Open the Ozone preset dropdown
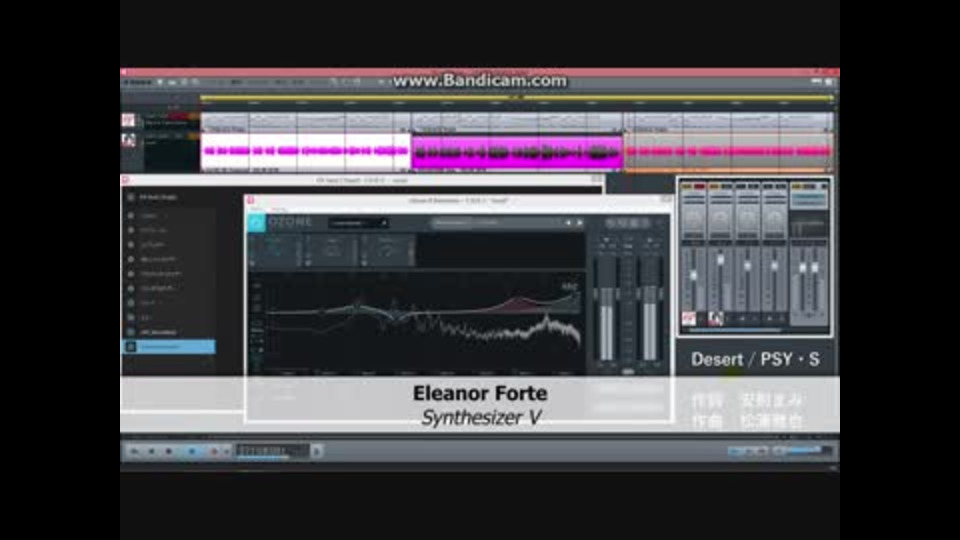The width and height of the screenshot is (960, 540). 358,223
